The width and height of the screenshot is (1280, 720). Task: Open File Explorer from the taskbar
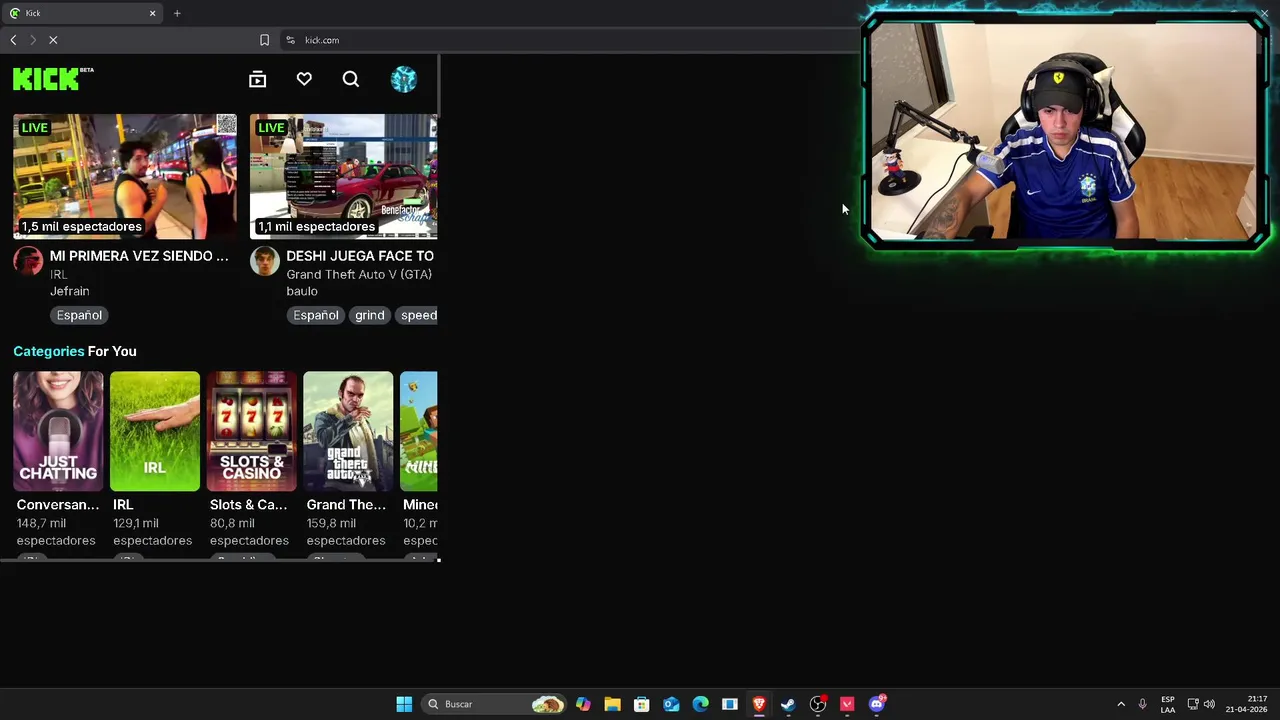coord(612,704)
